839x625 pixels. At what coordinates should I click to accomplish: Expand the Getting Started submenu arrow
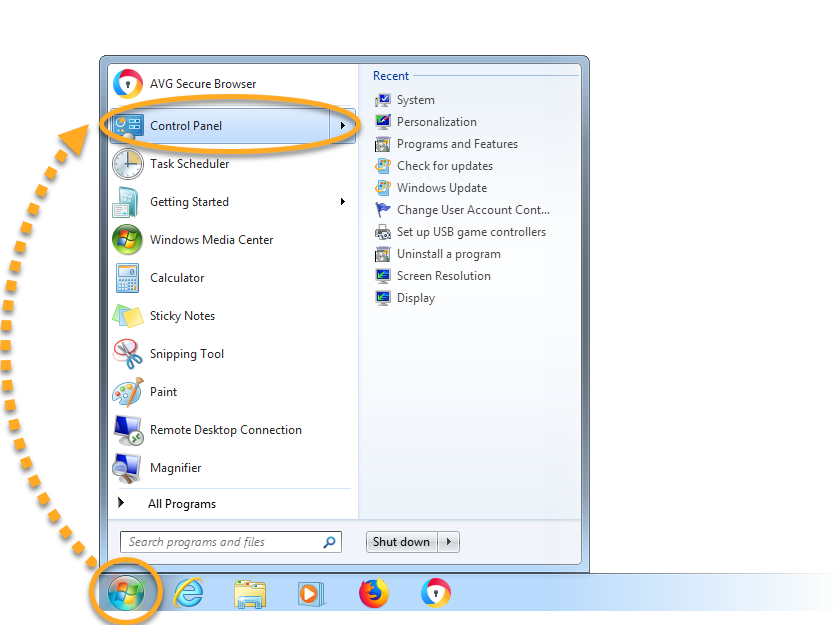coord(342,202)
